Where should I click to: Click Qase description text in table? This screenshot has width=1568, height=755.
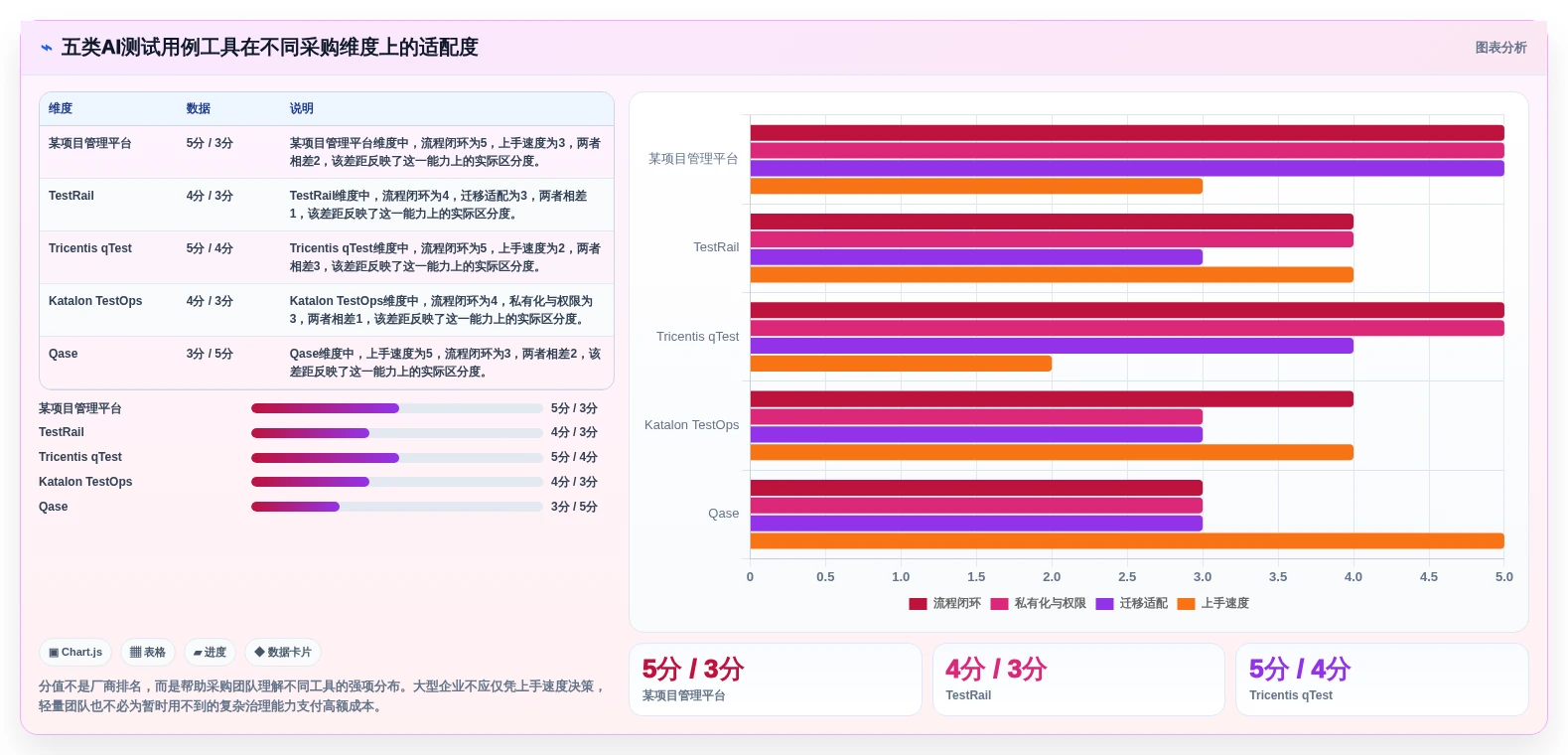pos(446,363)
